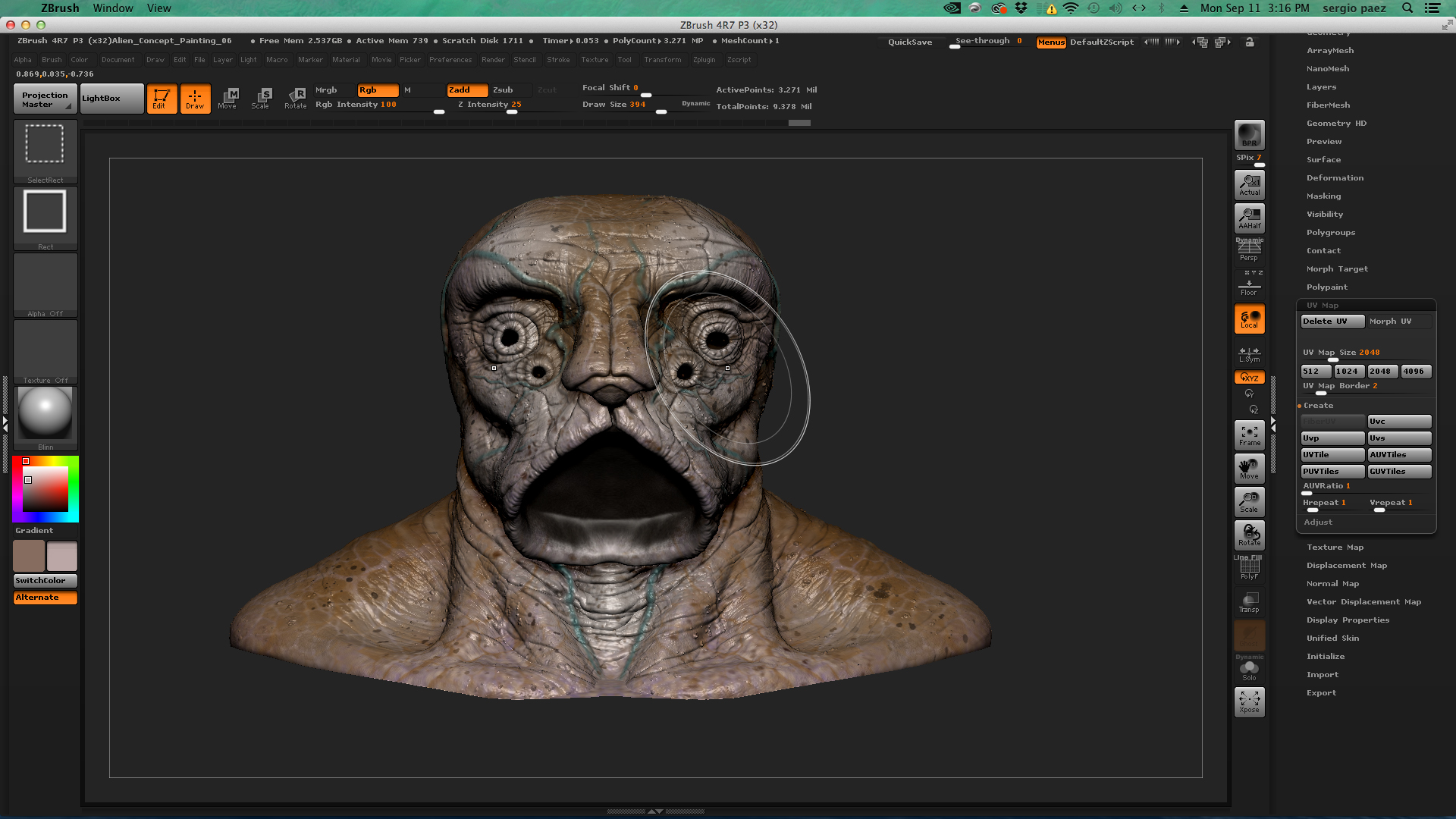Open the Material menu
This screenshot has height=819, width=1456.
coord(346,60)
